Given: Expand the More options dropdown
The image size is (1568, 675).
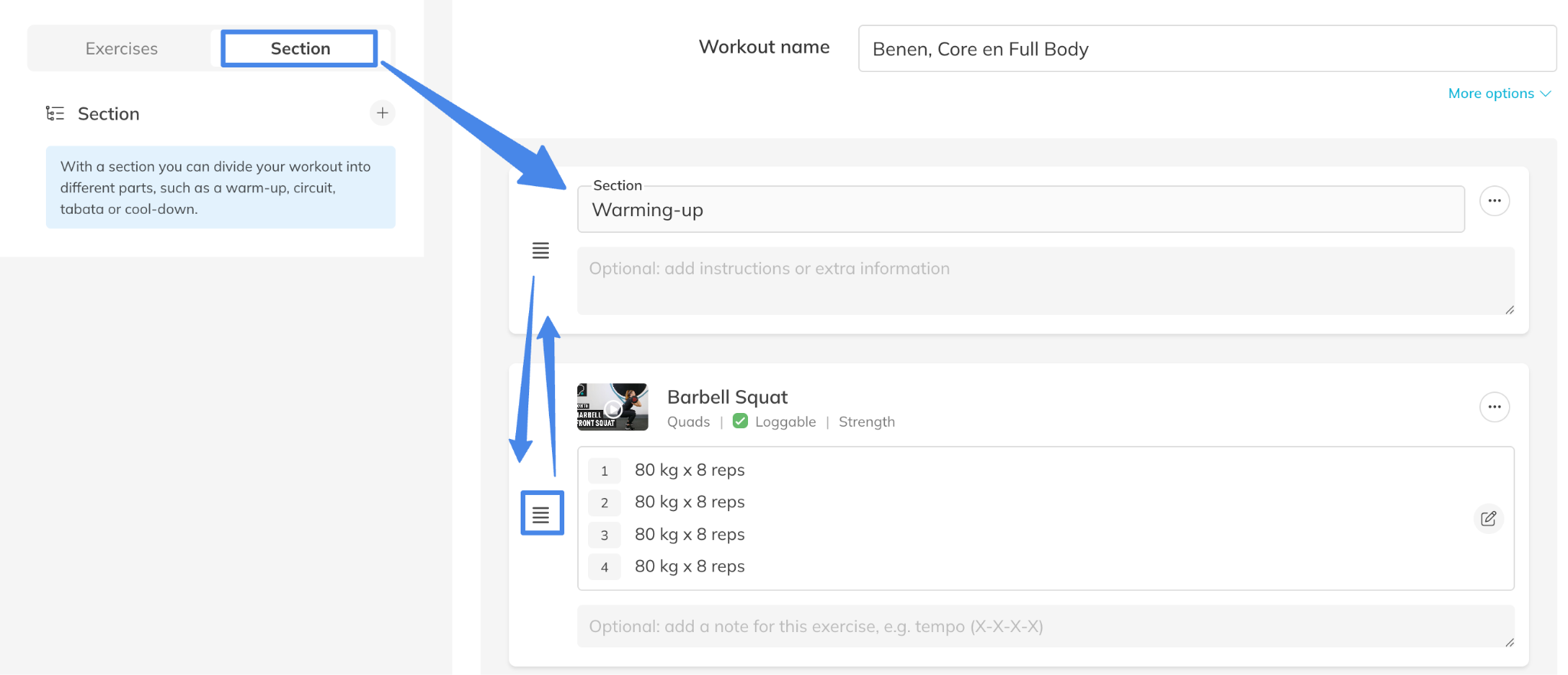Looking at the screenshot, I should [x=1498, y=93].
